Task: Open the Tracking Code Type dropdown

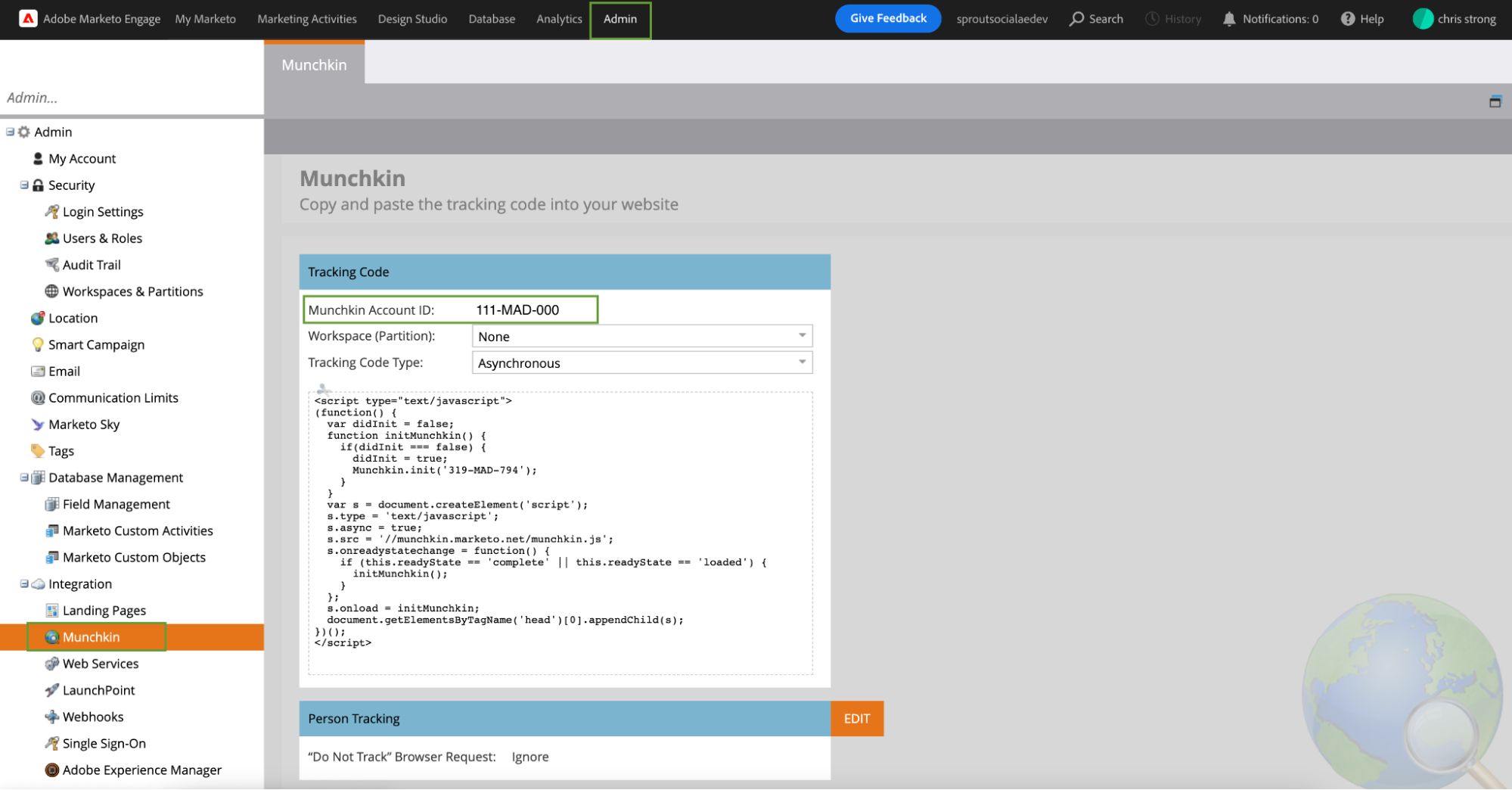Action: click(642, 362)
